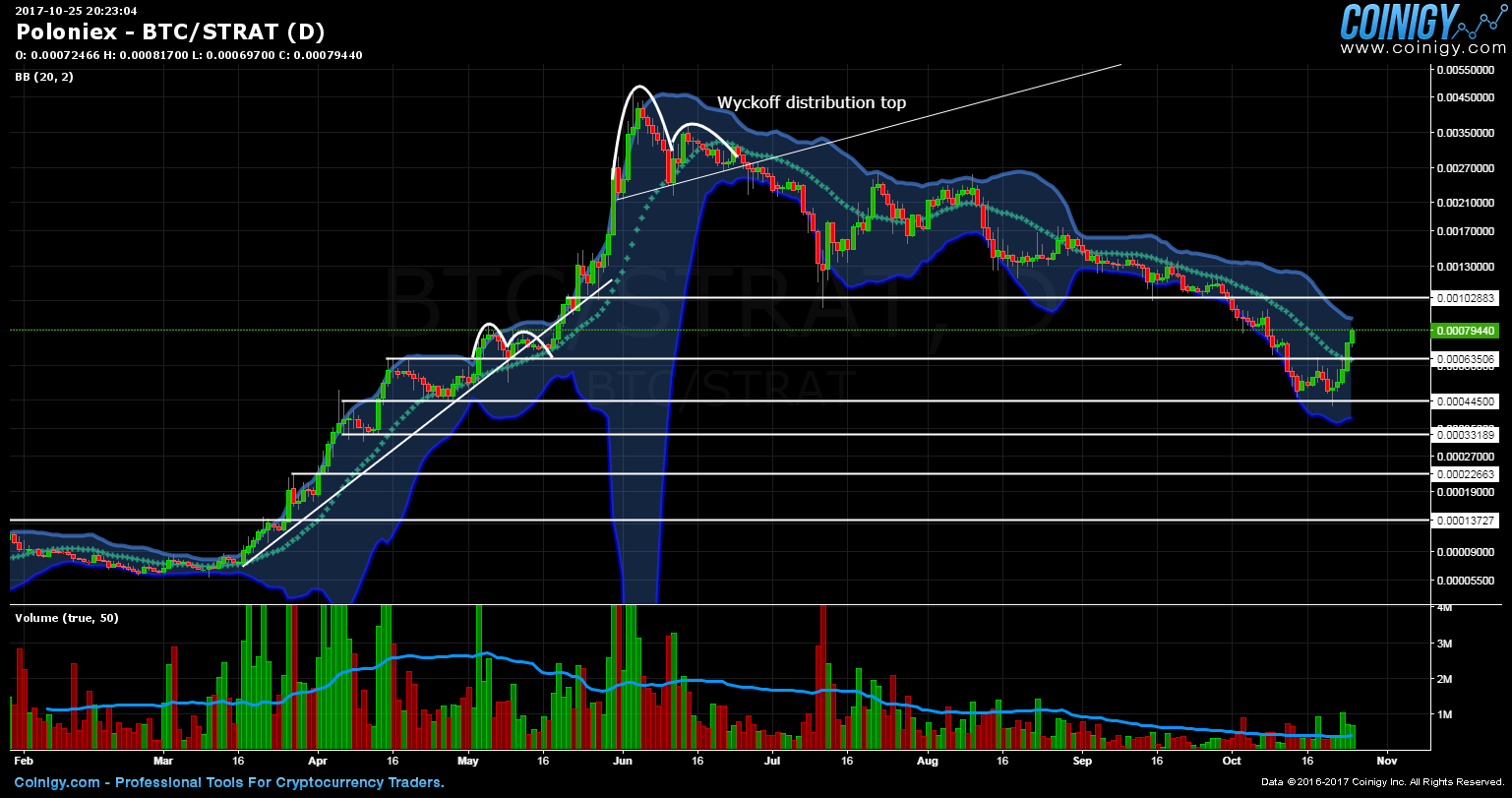Image resolution: width=1512 pixels, height=798 pixels.
Task: Click the 0.00170000 price axis value
Action: click(1466, 232)
